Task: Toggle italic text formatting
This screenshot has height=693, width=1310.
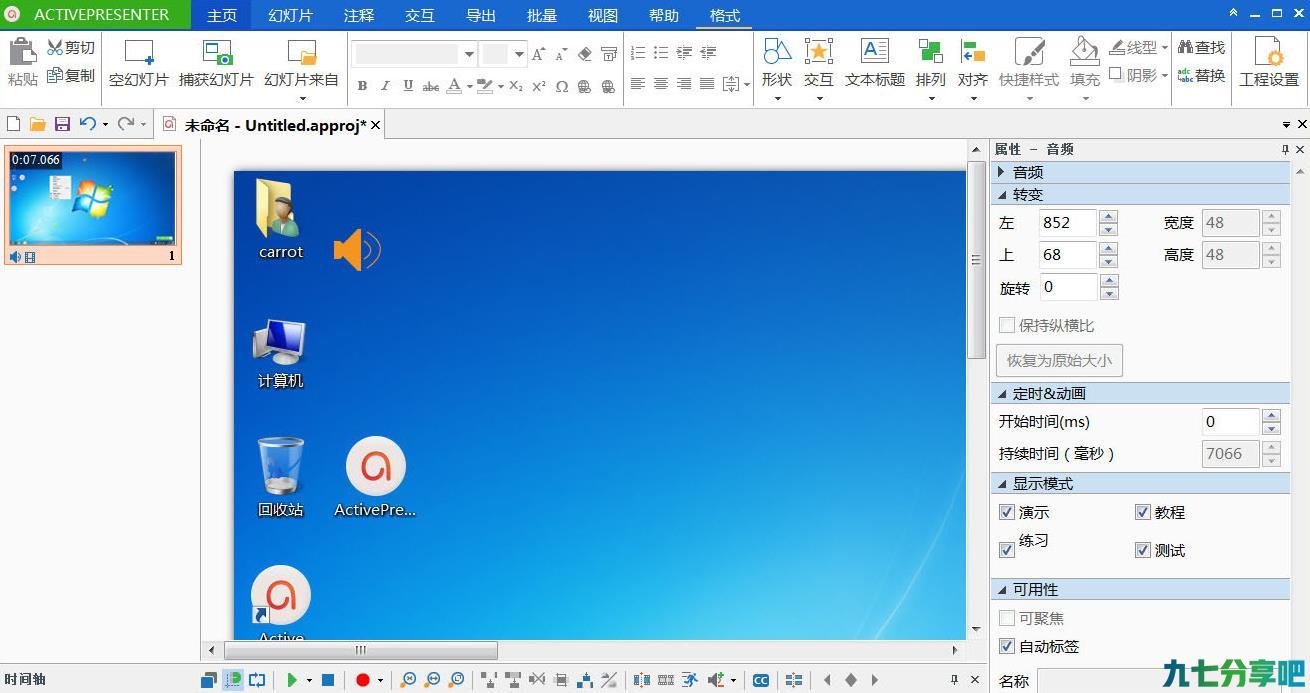Action: (x=385, y=87)
